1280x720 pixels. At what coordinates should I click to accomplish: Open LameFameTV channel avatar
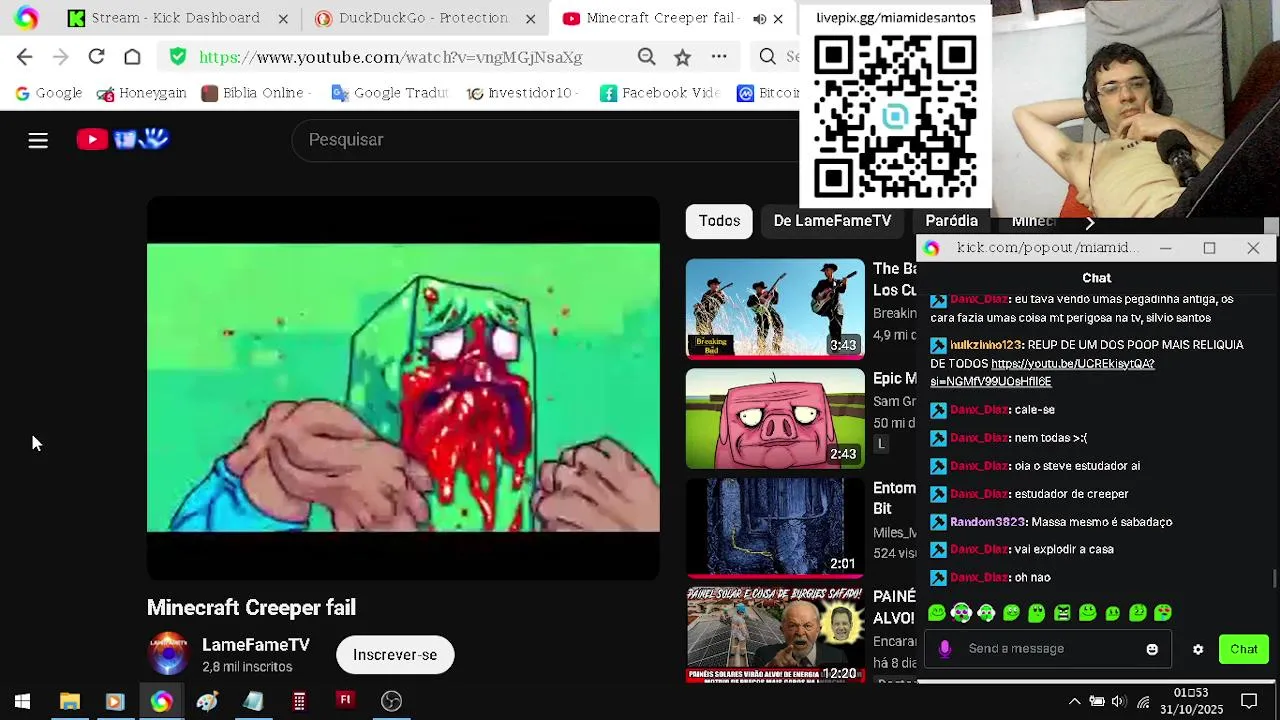coord(168,655)
